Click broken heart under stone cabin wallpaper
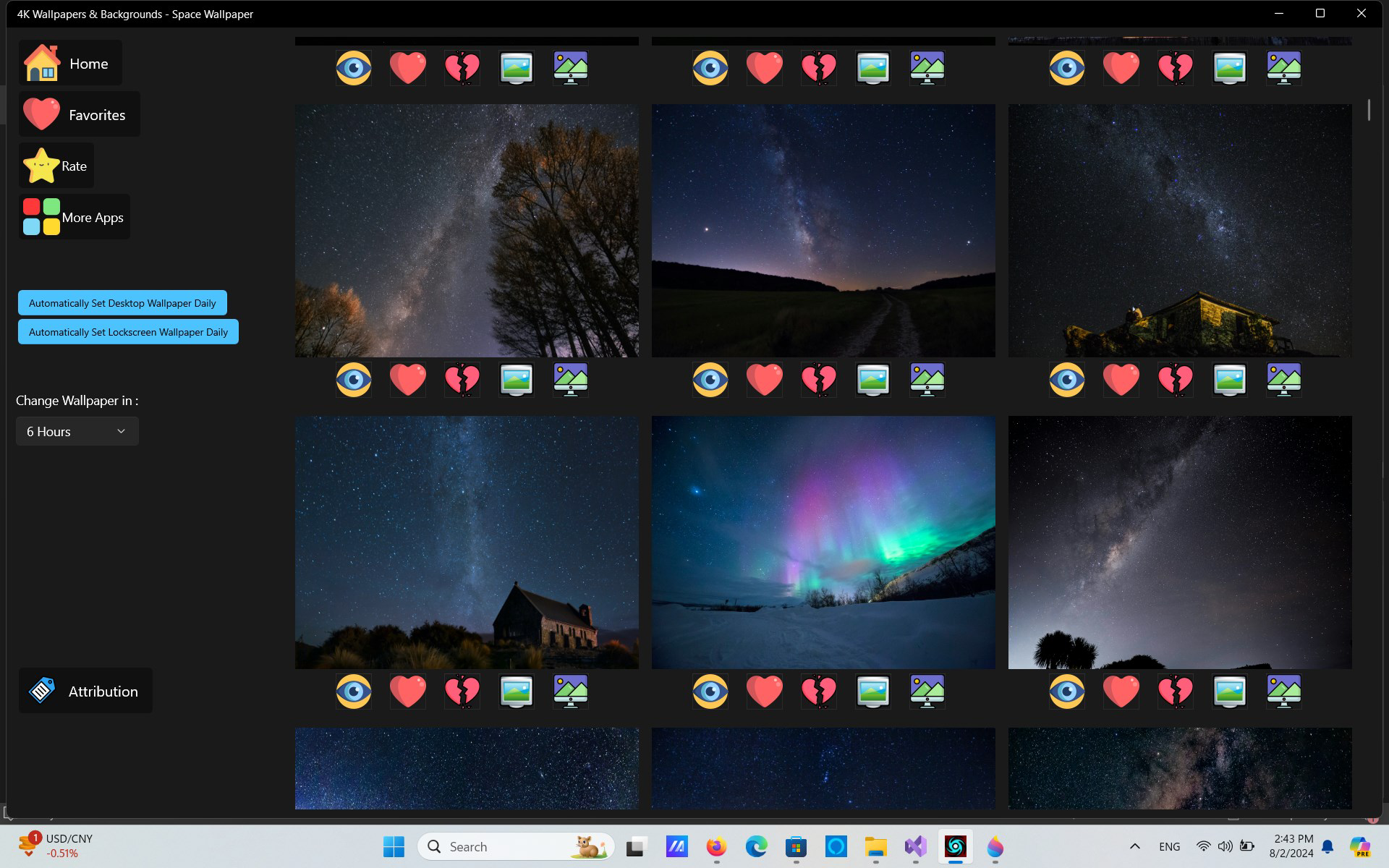This screenshot has height=868, width=1389. (1176, 380)
